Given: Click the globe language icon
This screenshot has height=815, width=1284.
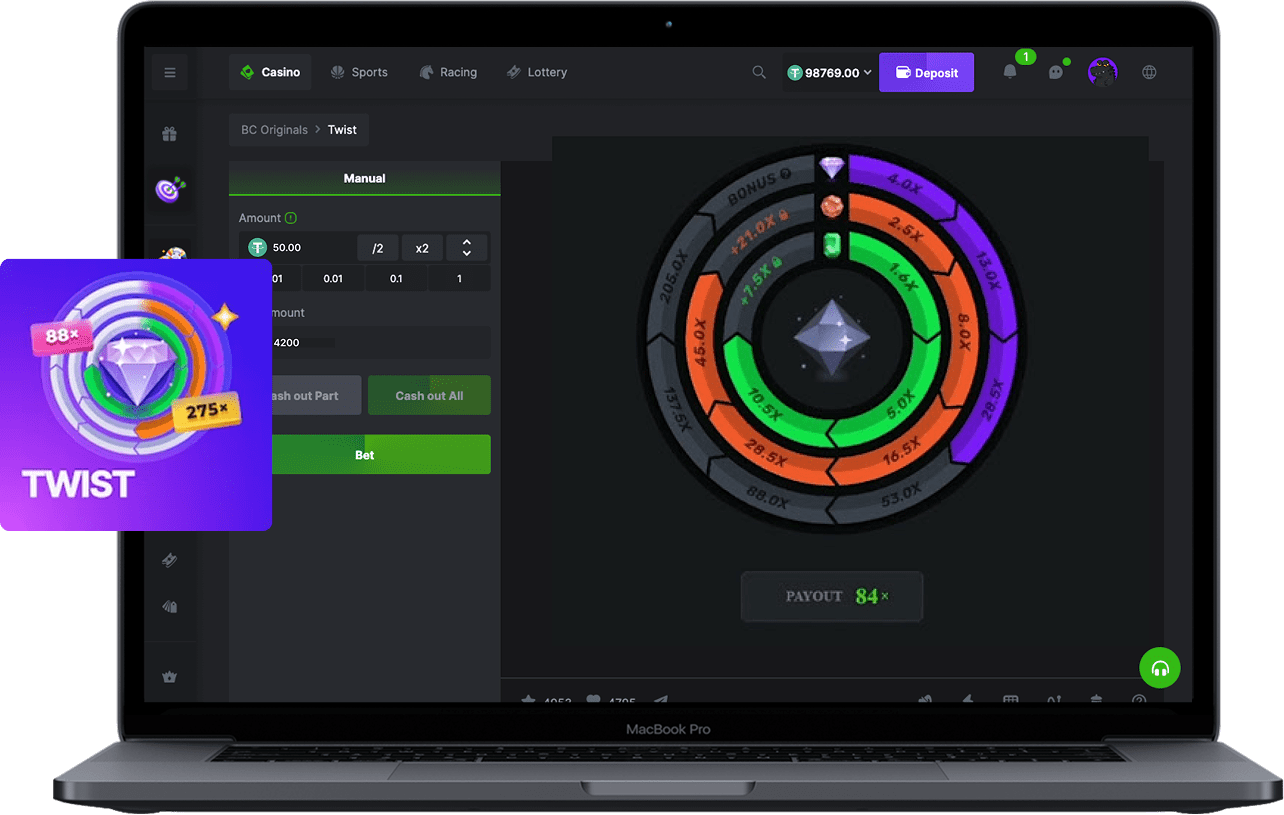Looking at the screenshot, I should (1149, 72).
